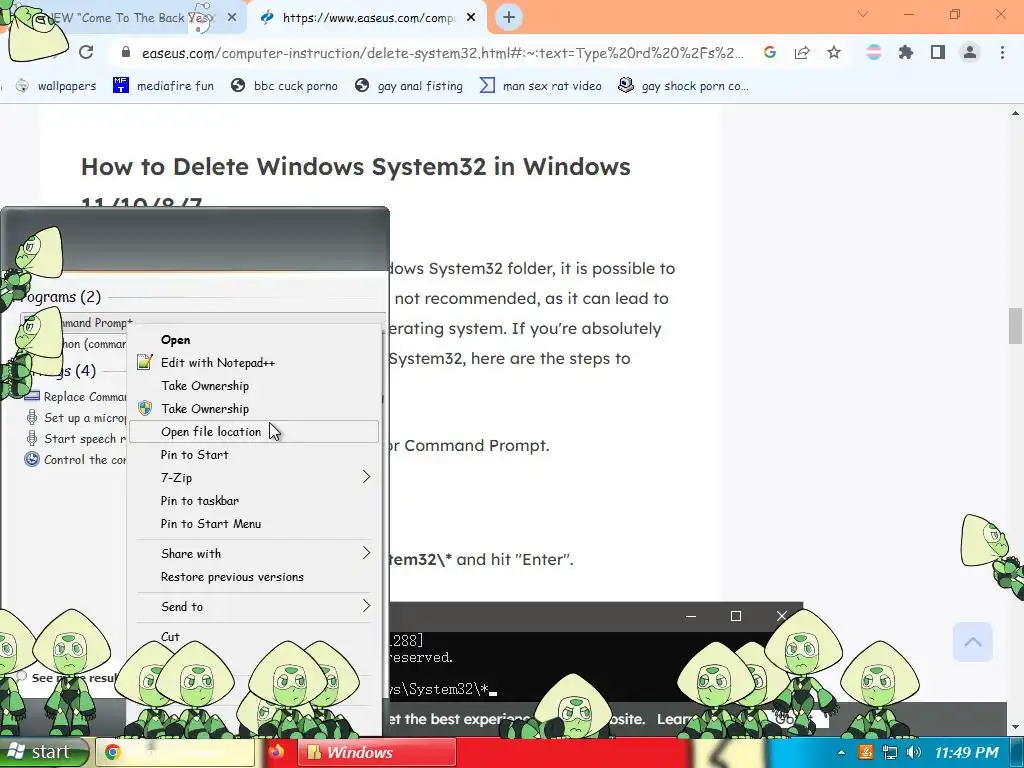Screen dimensions: 1024x768
Task: Bookmark this page with the star
Action: (x=834, y=52)
